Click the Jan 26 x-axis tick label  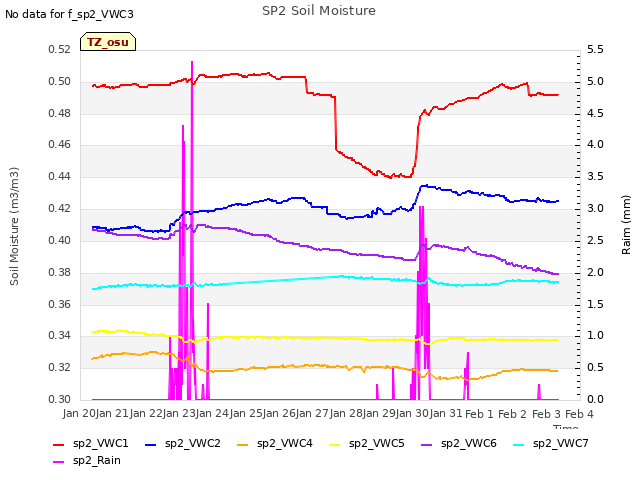click(278, 414)
